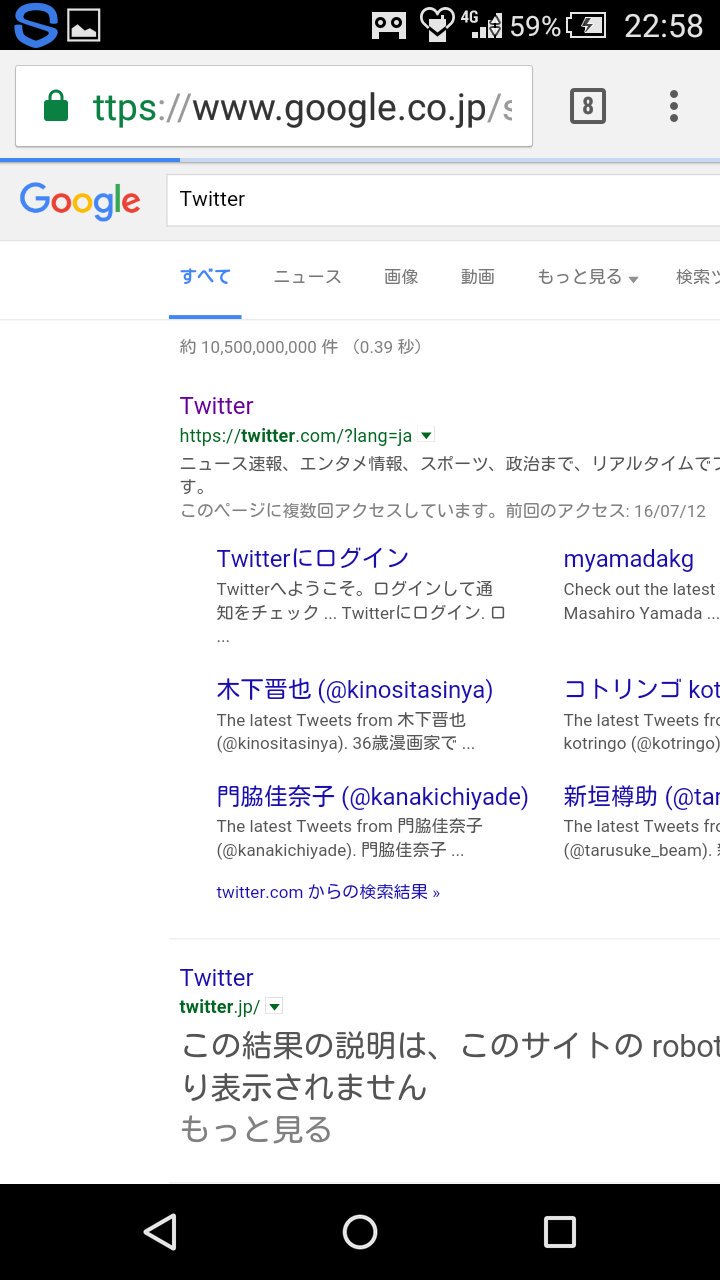Tap the cassette-shaped status bar icon
Image resolution: width=720 pixels, height=1280 pixels.
(389, 26)
